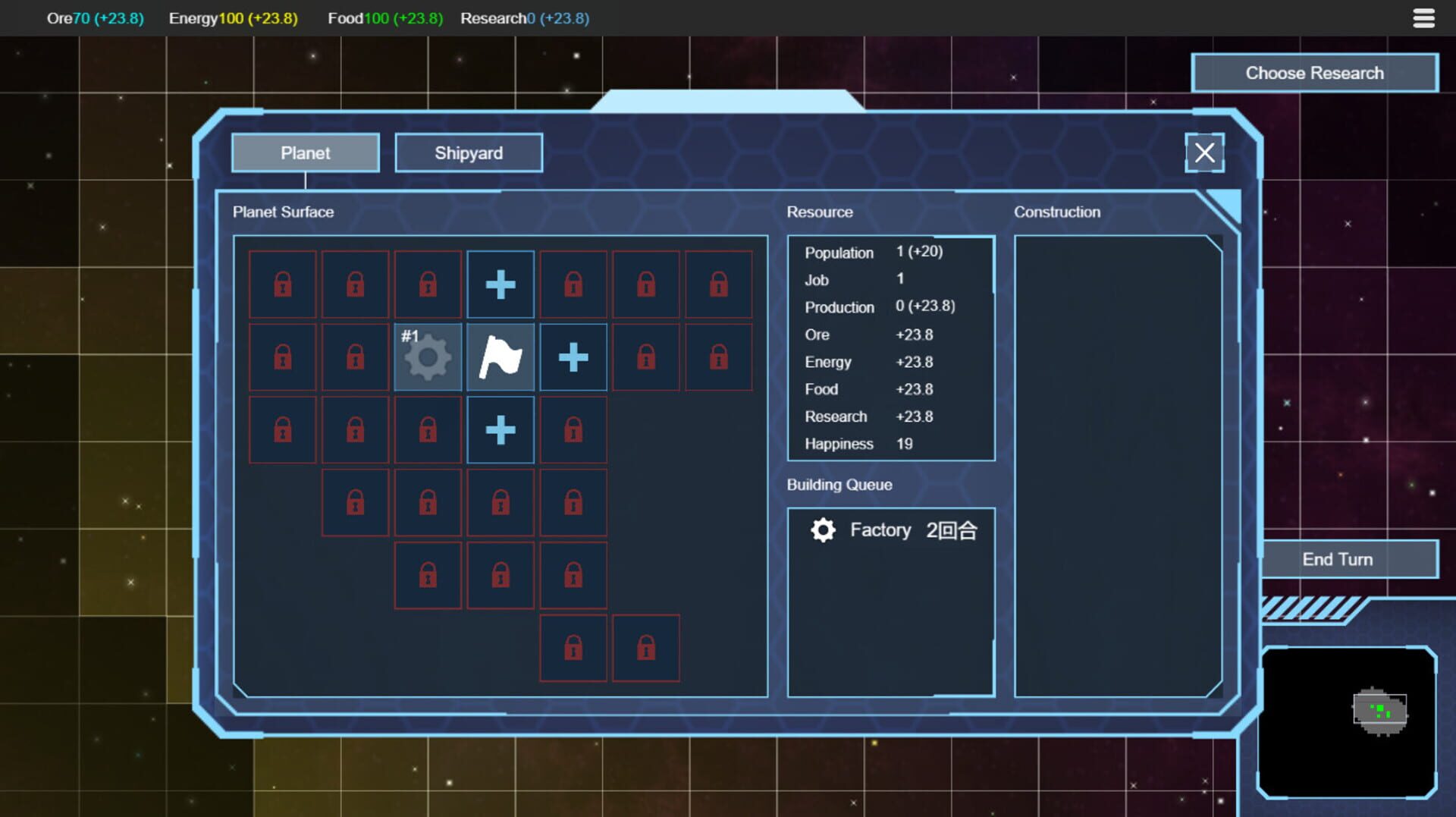Screen dimensions: 1456x817
Task: Click the Choose Research button
Action: tap(1313, 73)
